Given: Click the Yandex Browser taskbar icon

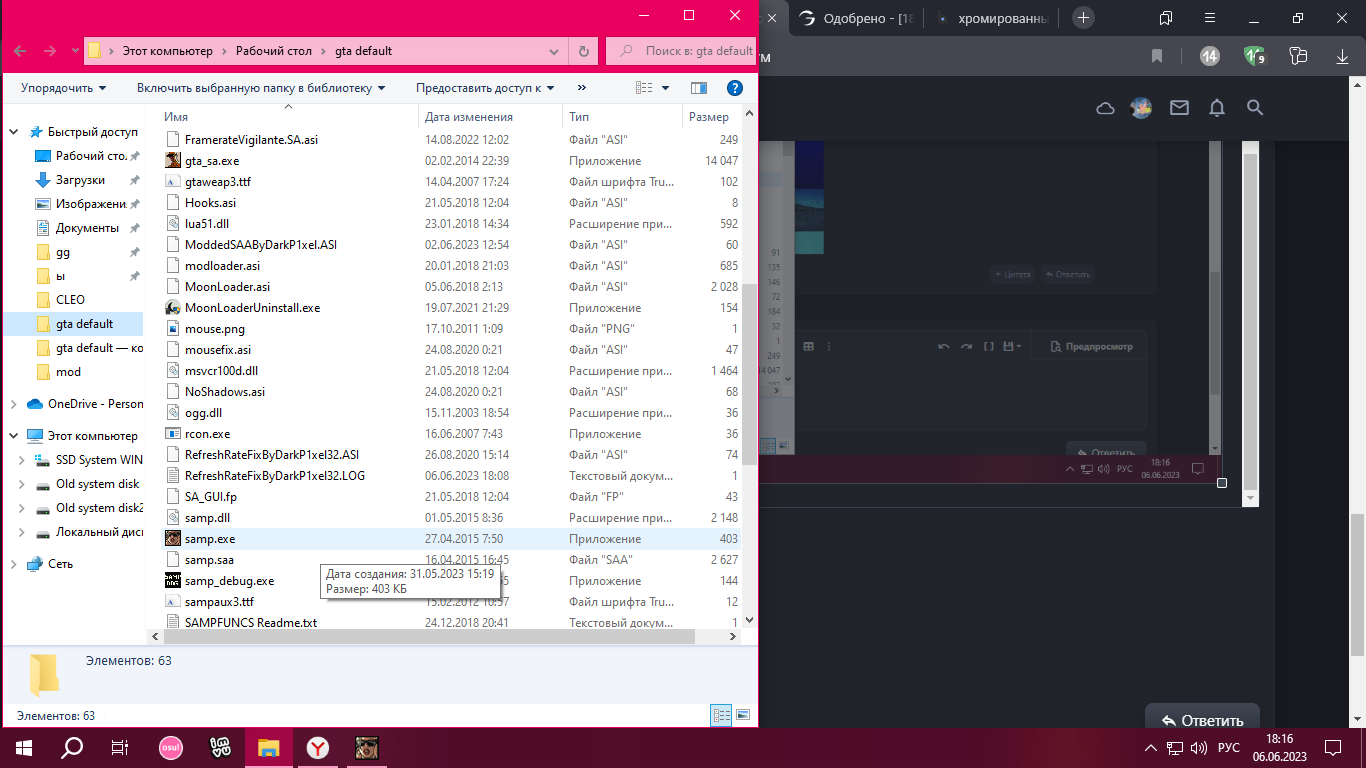Looking at the screenshot, I should 317,747.
